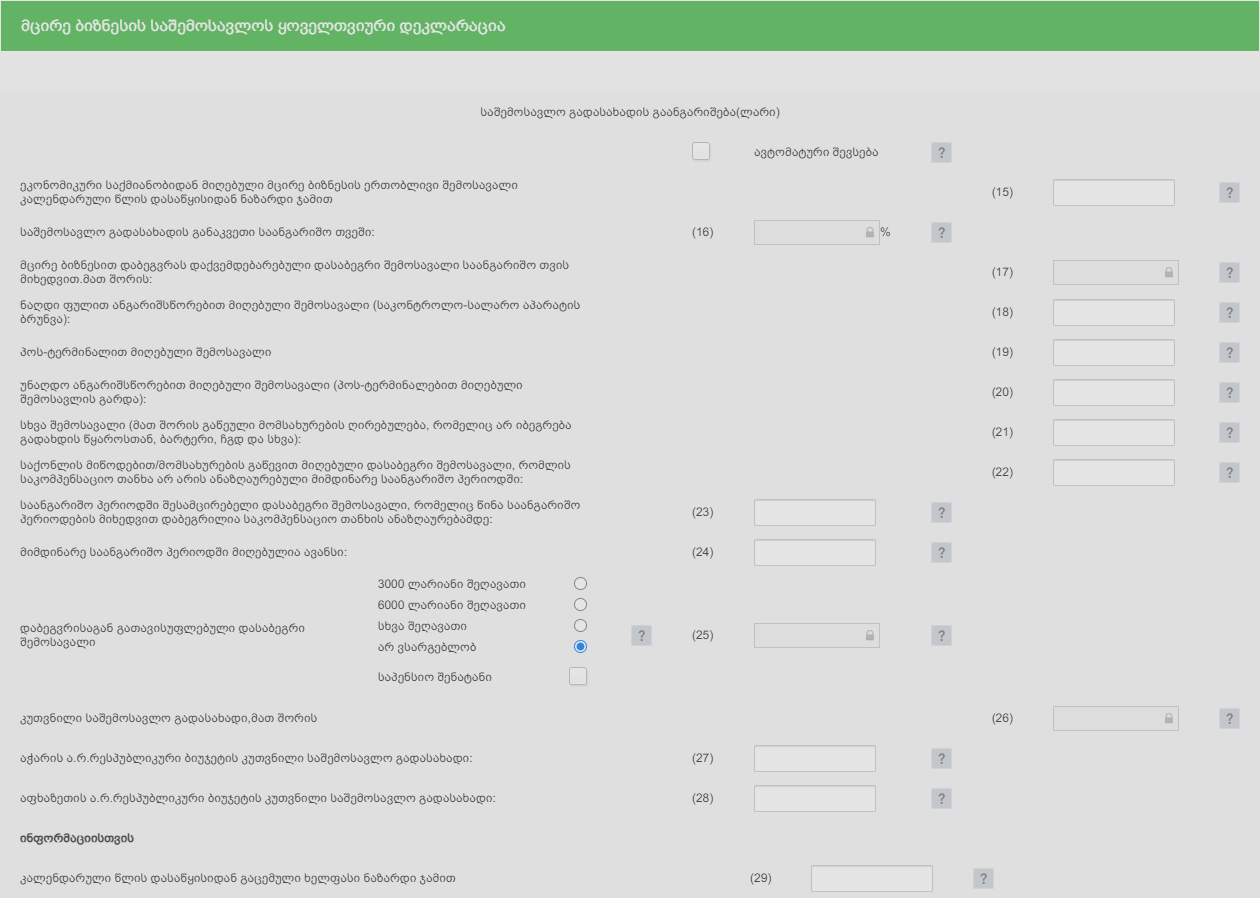Show help for POS-terminal field (19)

pyautogui.click(x=1229, y=352)
